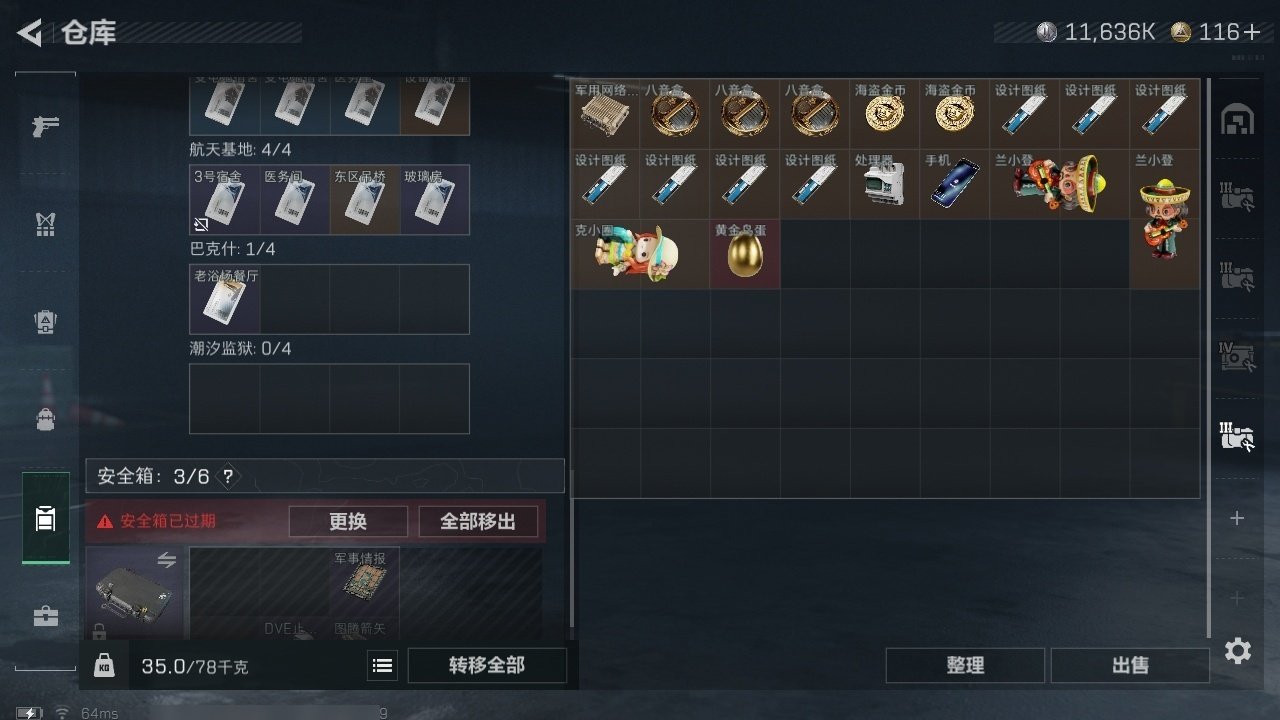1280x720 pixels.
Task: Switch to the main warehouse arch icon
Action: (x=1238, y=120)
